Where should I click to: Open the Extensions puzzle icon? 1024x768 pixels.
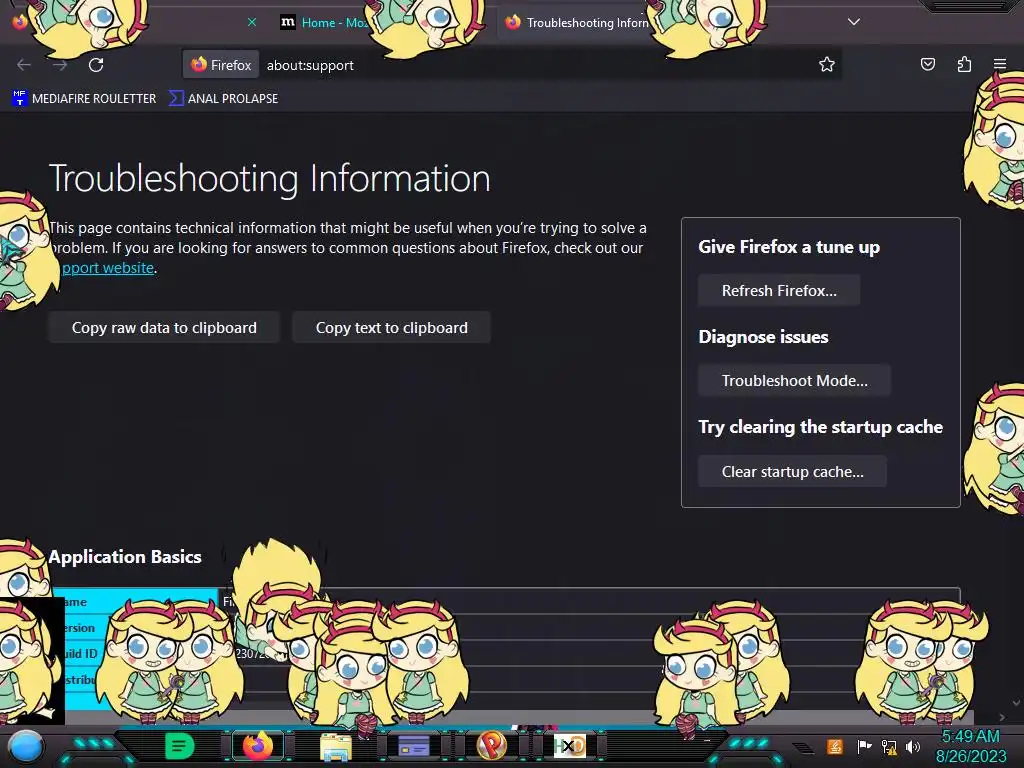tap(964, 64)
